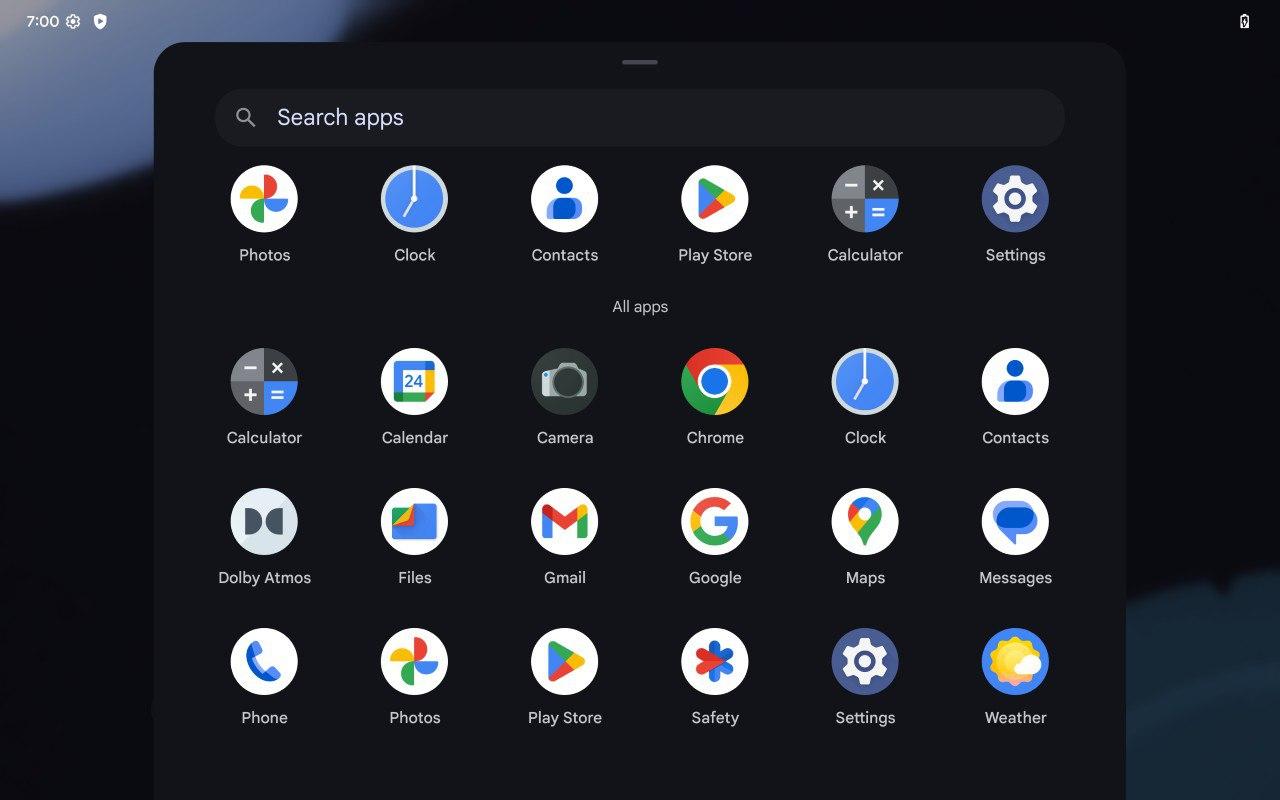This screenshot has height=800, width=1280.
Task: Open Contacts under All apps
Action: [1015, 381]
